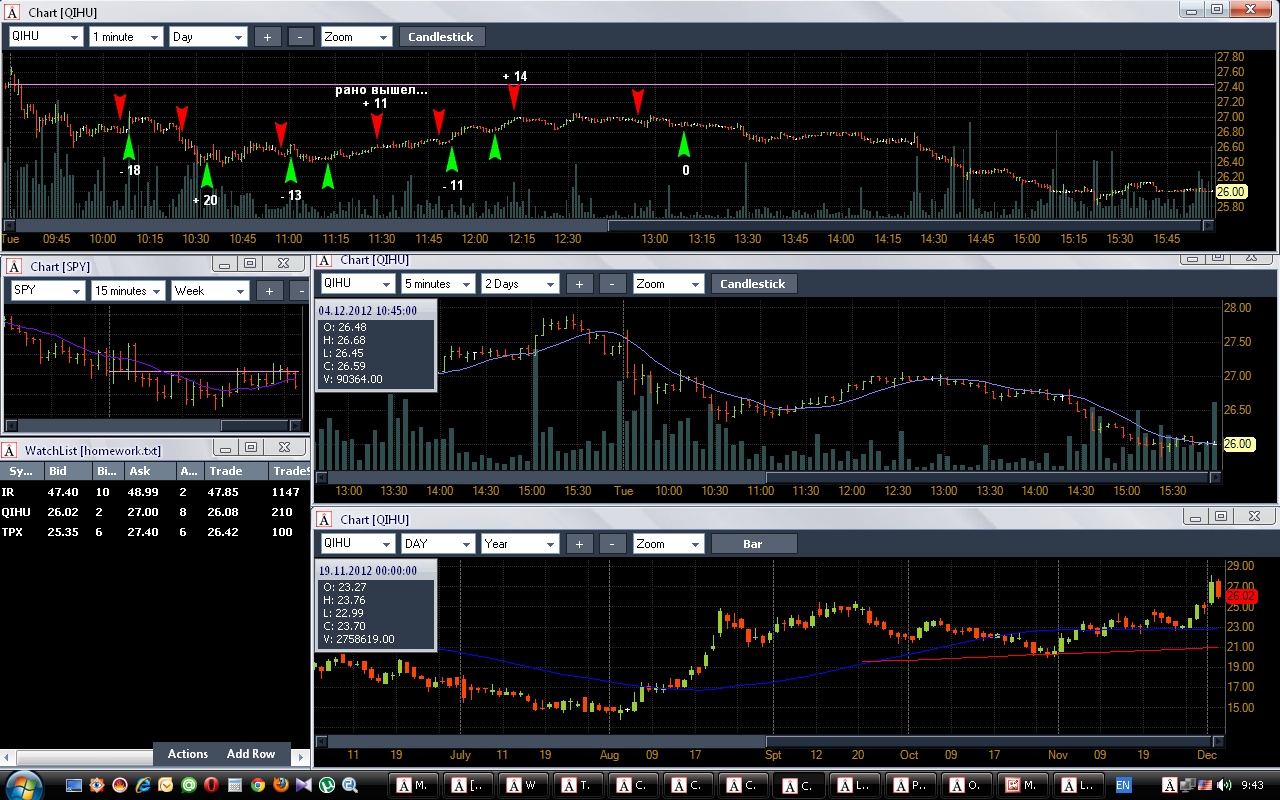Open the Year period dropdown on the daily chart

pos(519,544)
